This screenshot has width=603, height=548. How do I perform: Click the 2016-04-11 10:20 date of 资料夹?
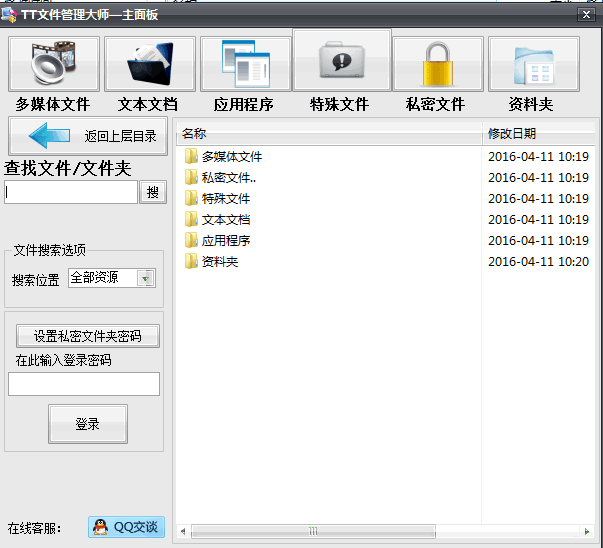pos(538,262)
